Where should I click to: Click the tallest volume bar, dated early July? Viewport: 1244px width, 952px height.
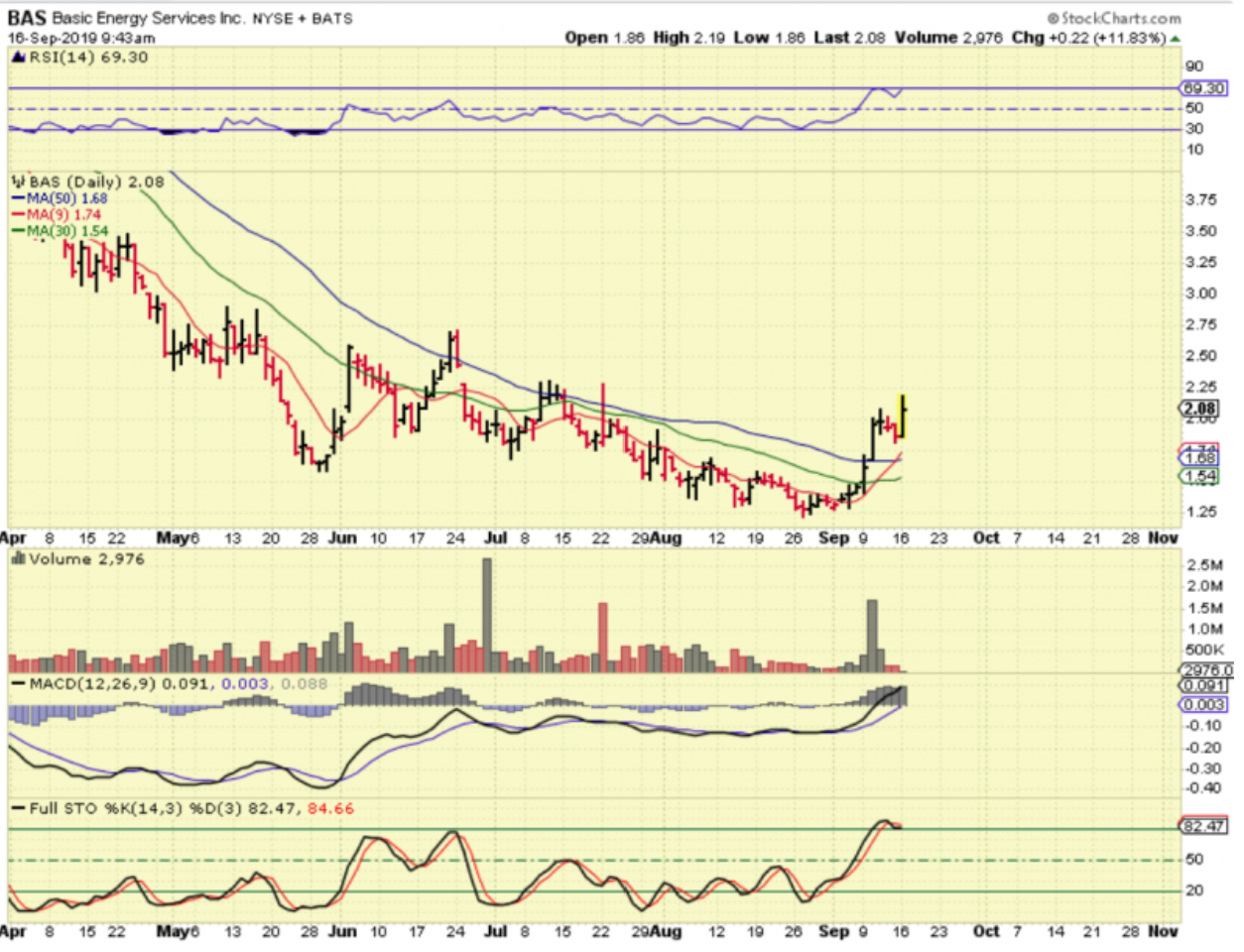(x=487, y=616)
